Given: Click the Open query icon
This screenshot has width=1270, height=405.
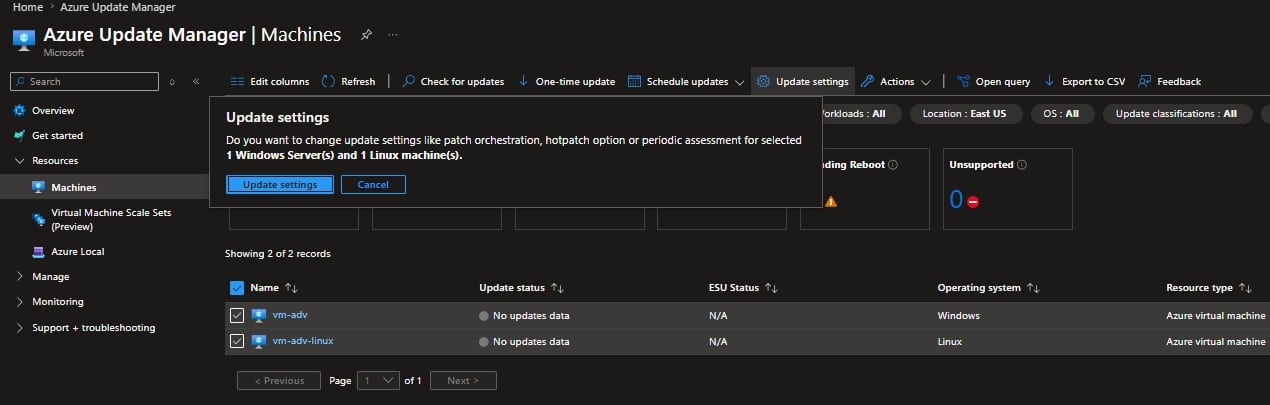Looking at the screenshot, I should click(964, 81).
